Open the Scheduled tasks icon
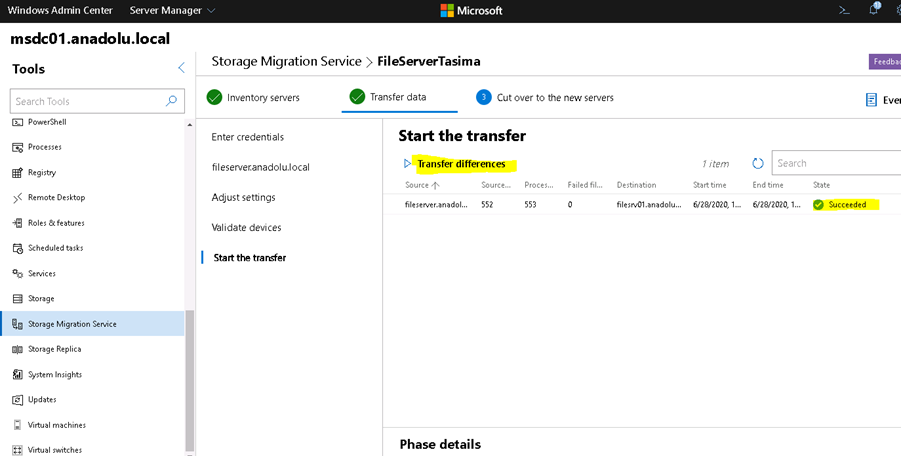The image size is (901, 456). [17, 248]
